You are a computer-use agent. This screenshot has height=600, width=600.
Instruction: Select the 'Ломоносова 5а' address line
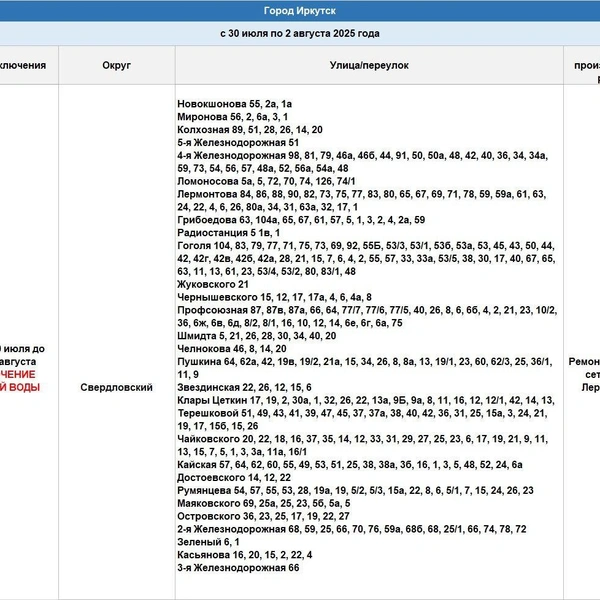tap(266, 181)
